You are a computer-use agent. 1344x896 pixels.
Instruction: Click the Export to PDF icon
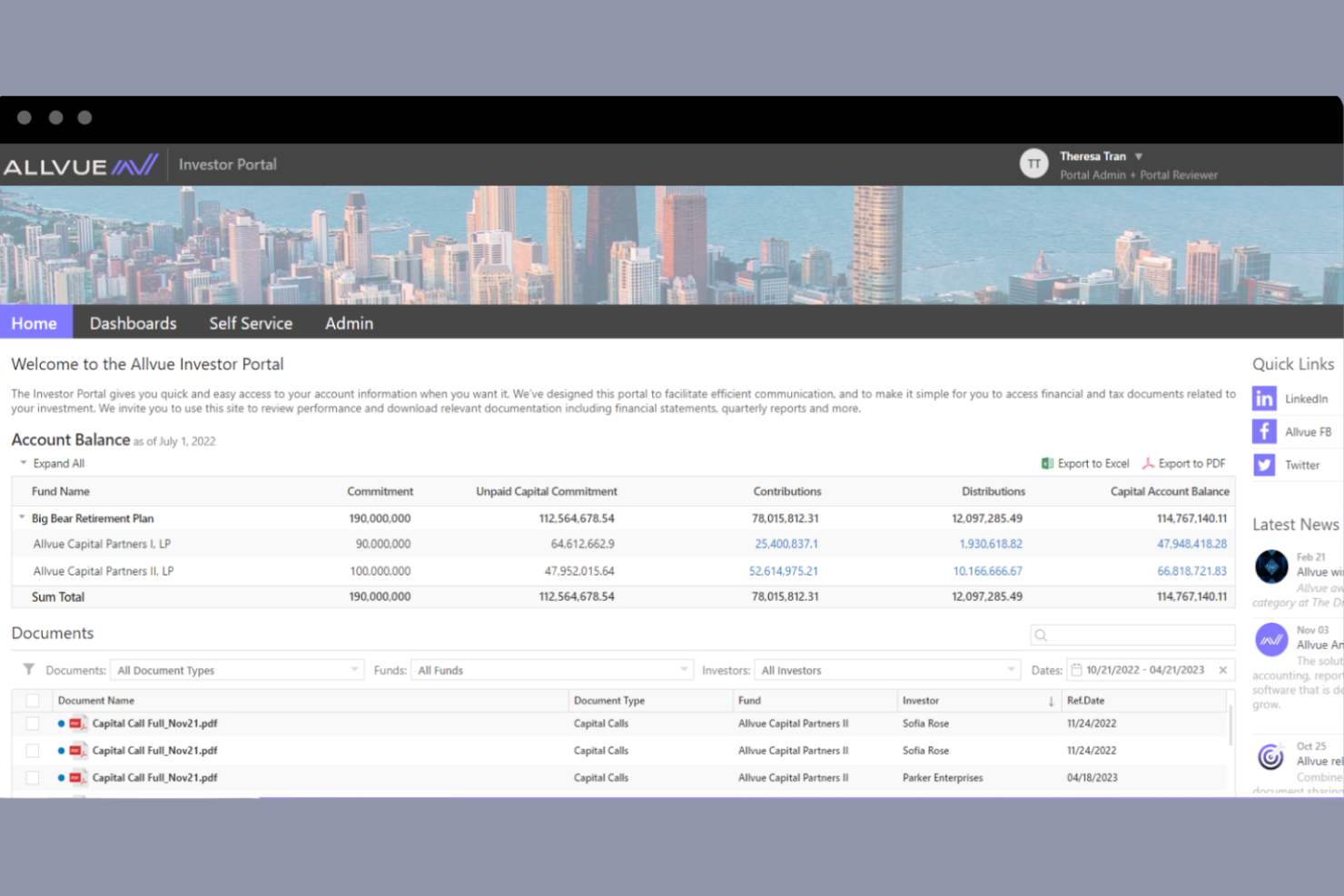pyautogui.click(x=1148, y=463)
